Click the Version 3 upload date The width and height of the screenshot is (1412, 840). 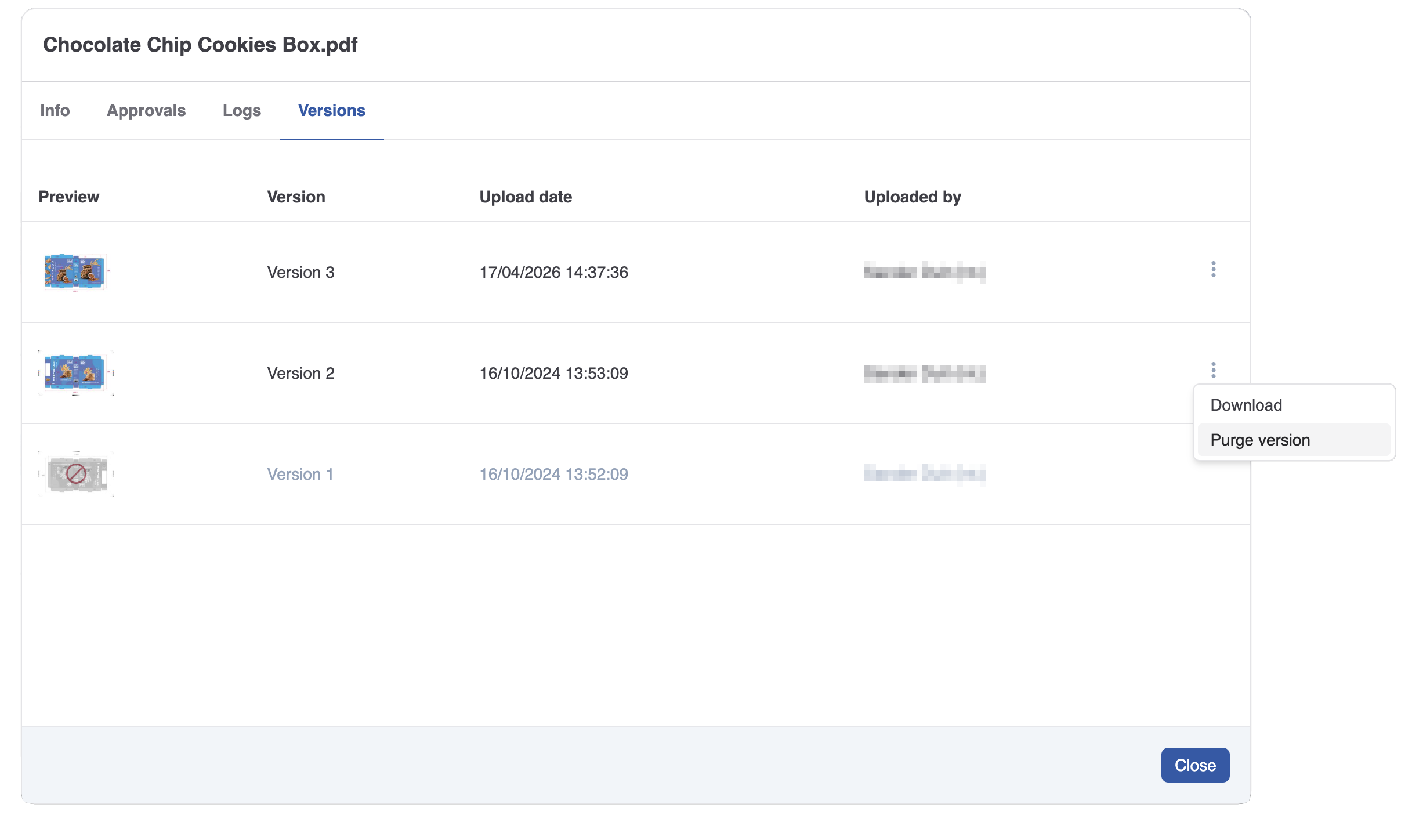click(553, 271)
